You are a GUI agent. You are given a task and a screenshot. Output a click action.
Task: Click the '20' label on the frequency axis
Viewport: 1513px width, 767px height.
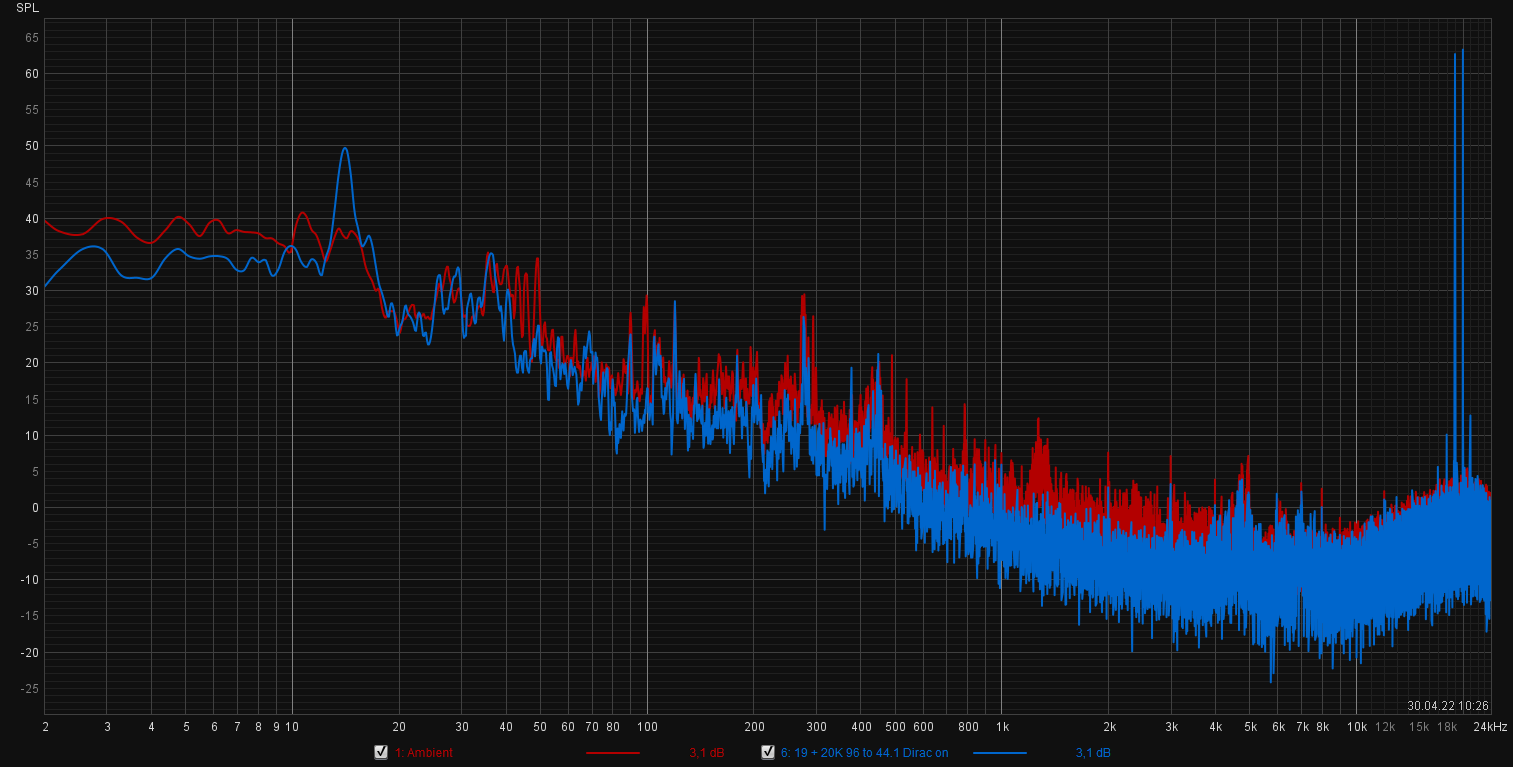[399, 726]
